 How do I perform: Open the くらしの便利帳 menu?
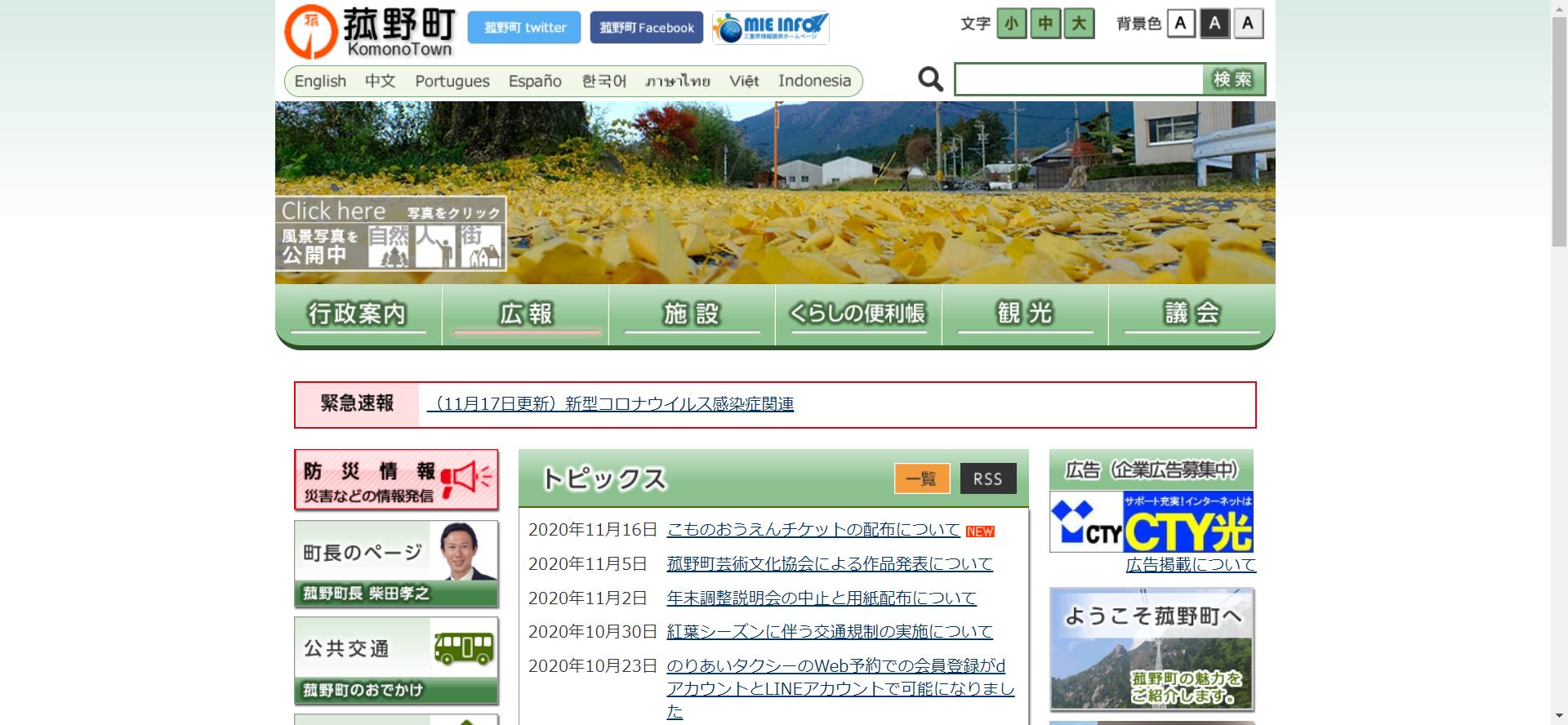pos(858,314)
